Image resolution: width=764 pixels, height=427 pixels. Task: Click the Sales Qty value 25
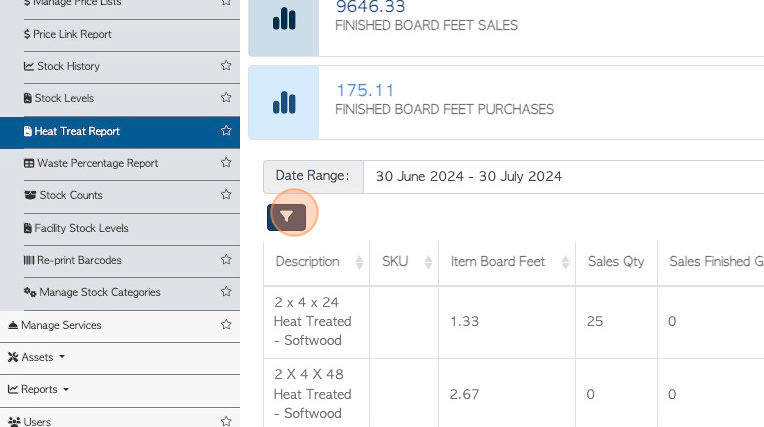click(x=595, y=321)
